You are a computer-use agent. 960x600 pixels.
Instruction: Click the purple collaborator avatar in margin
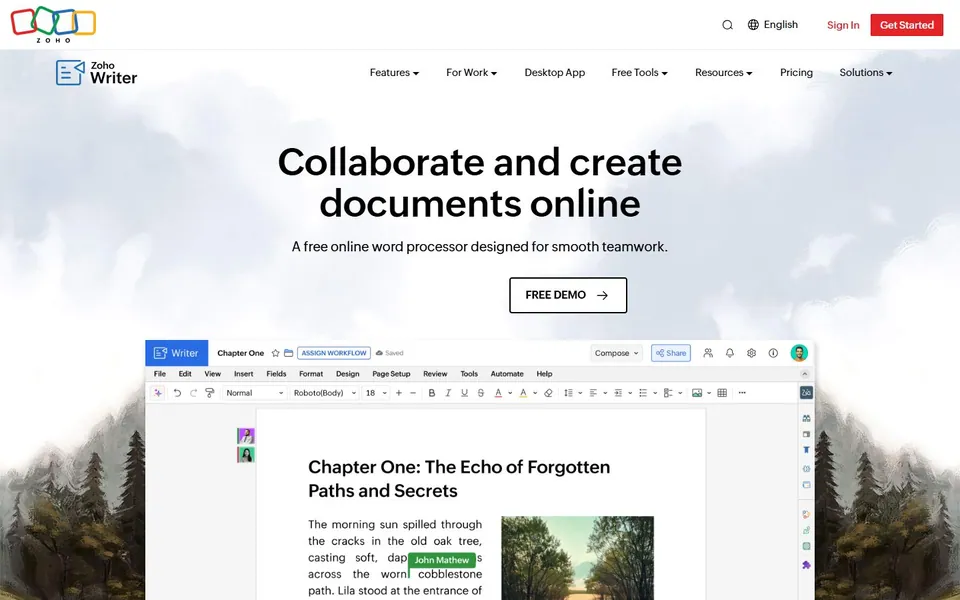click(x=246, y=436)
